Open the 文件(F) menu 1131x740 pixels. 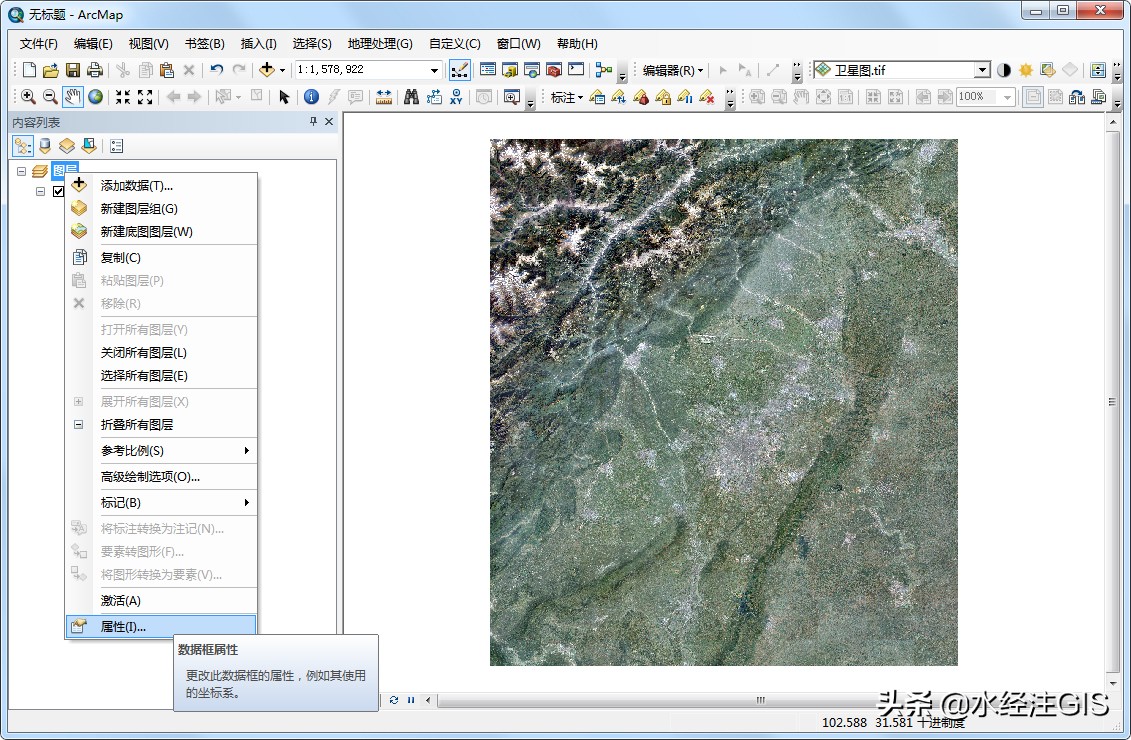[x=38, y=43]
